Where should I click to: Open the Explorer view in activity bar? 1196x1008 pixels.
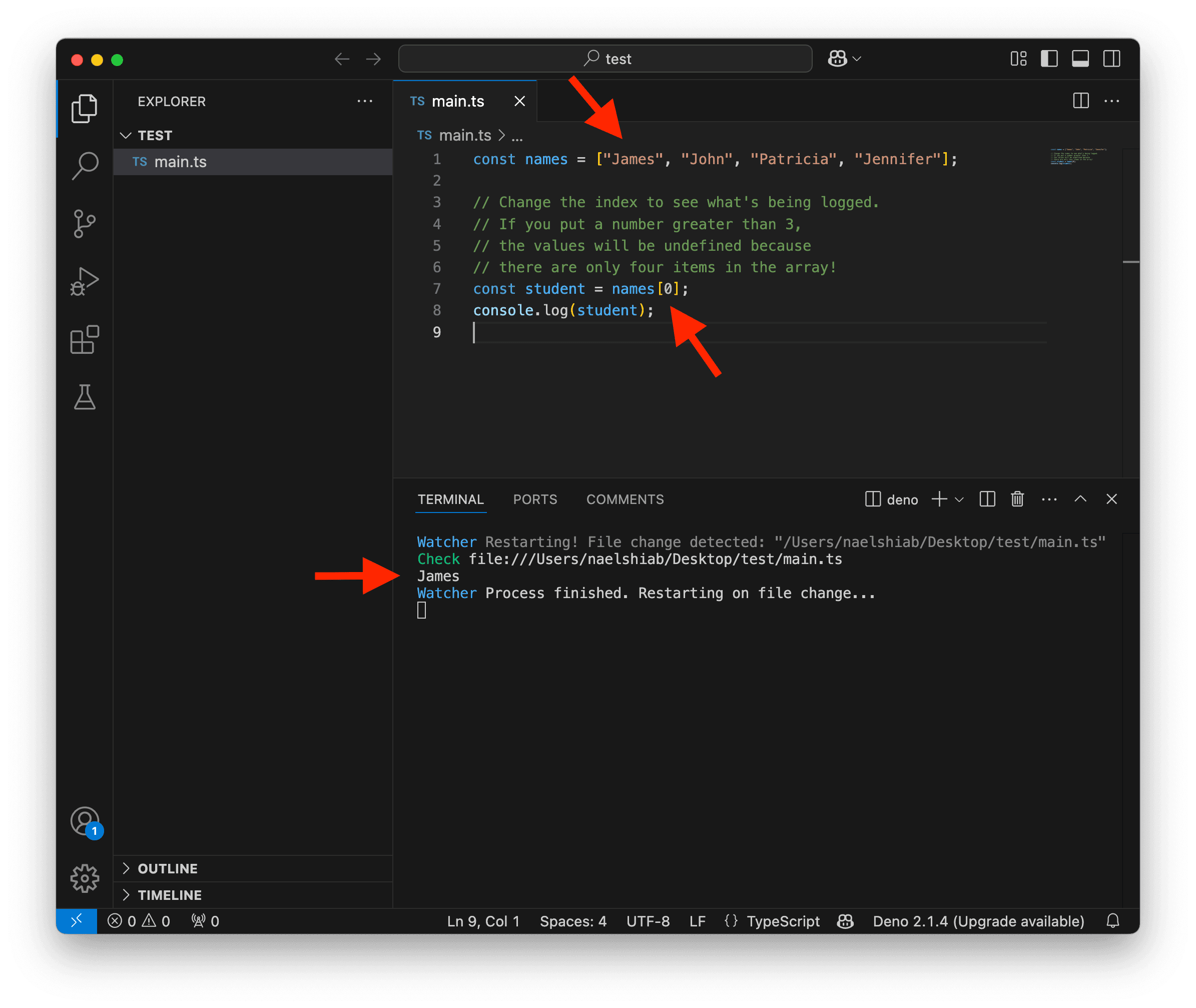point(85,108)
